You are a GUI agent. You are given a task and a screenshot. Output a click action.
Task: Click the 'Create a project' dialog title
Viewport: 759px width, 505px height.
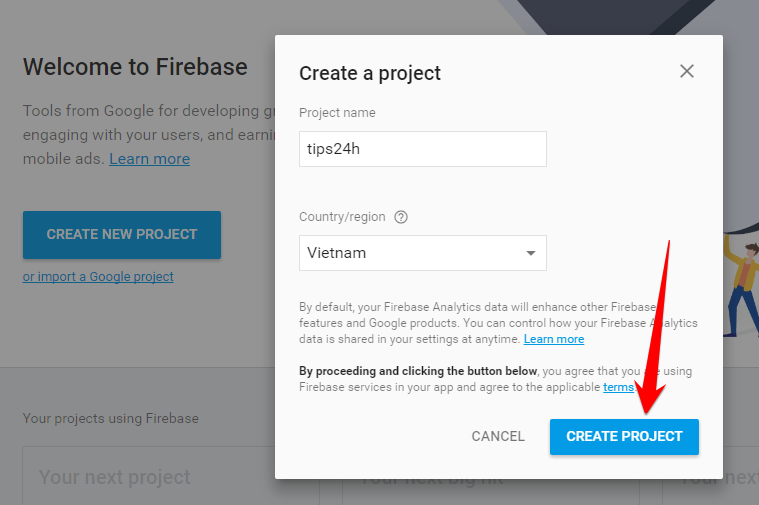click(x=370, y=74)
